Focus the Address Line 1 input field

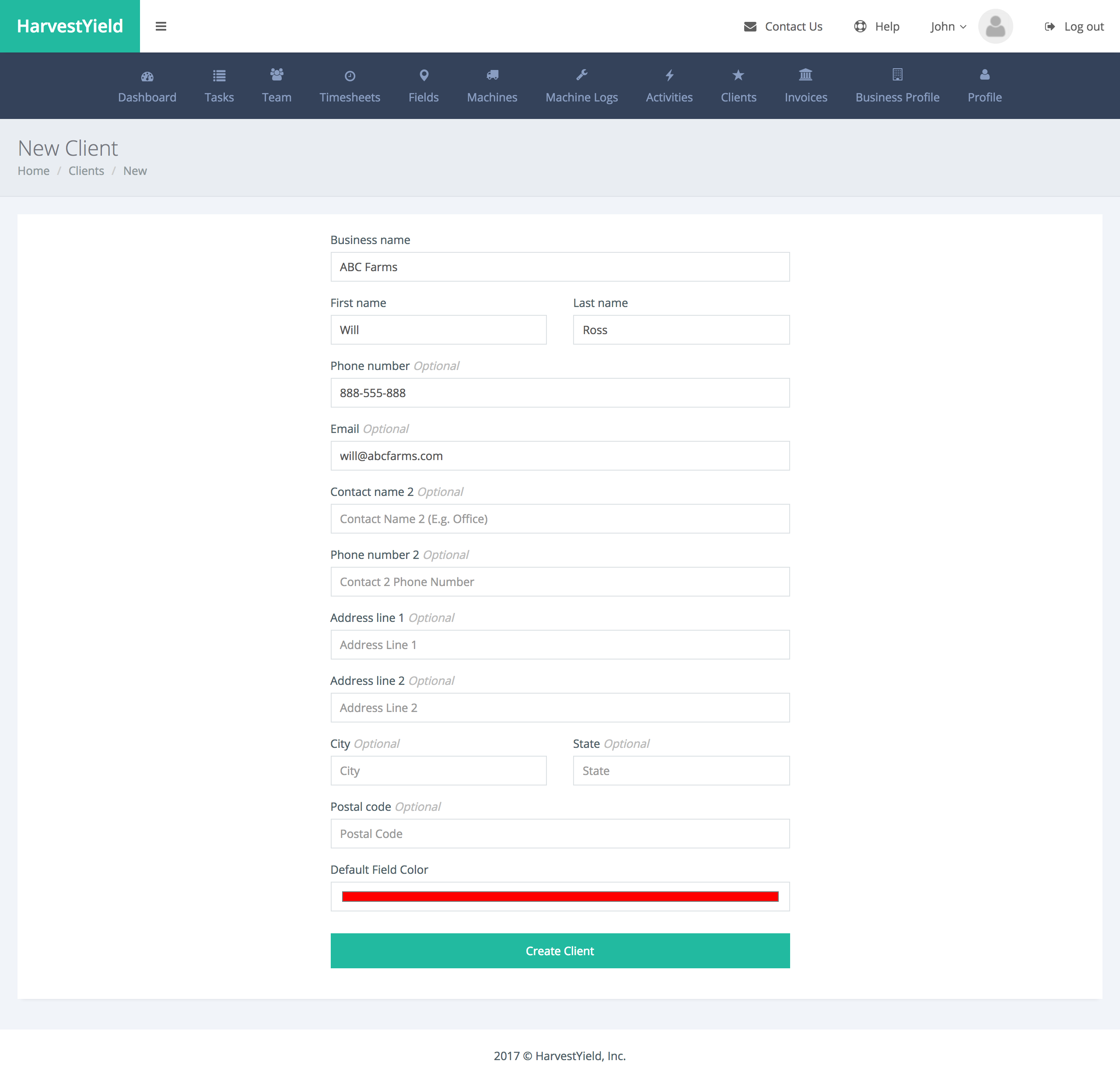(x=560, y=644)
